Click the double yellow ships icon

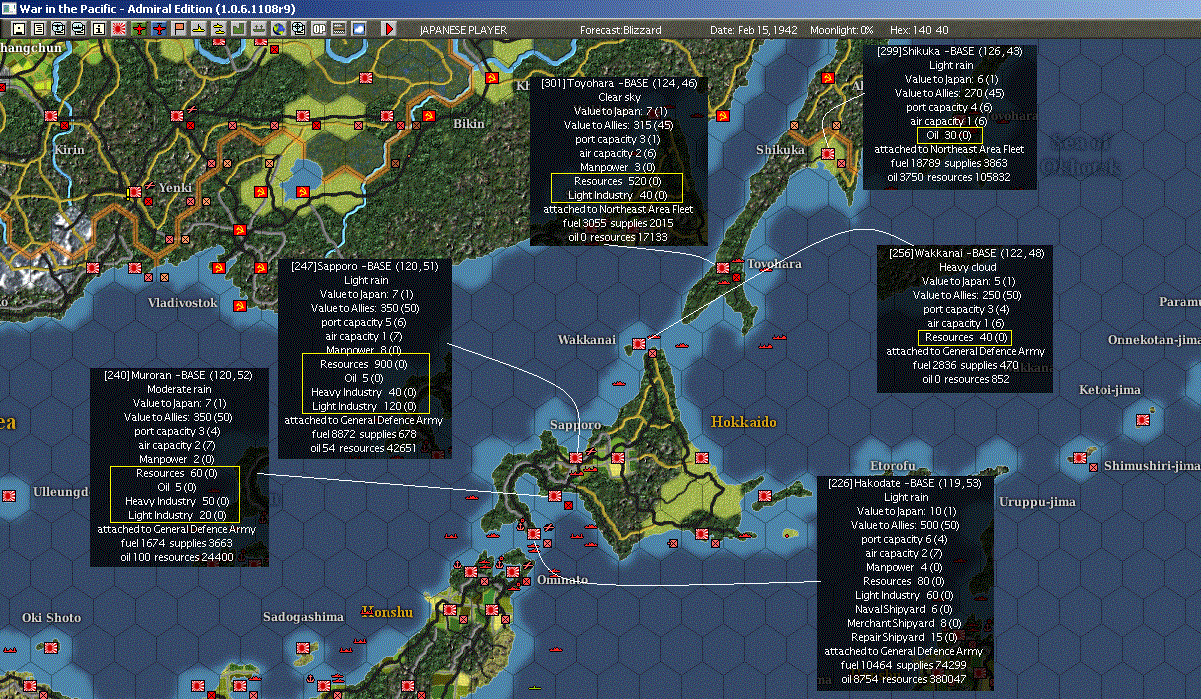[219, 29]
